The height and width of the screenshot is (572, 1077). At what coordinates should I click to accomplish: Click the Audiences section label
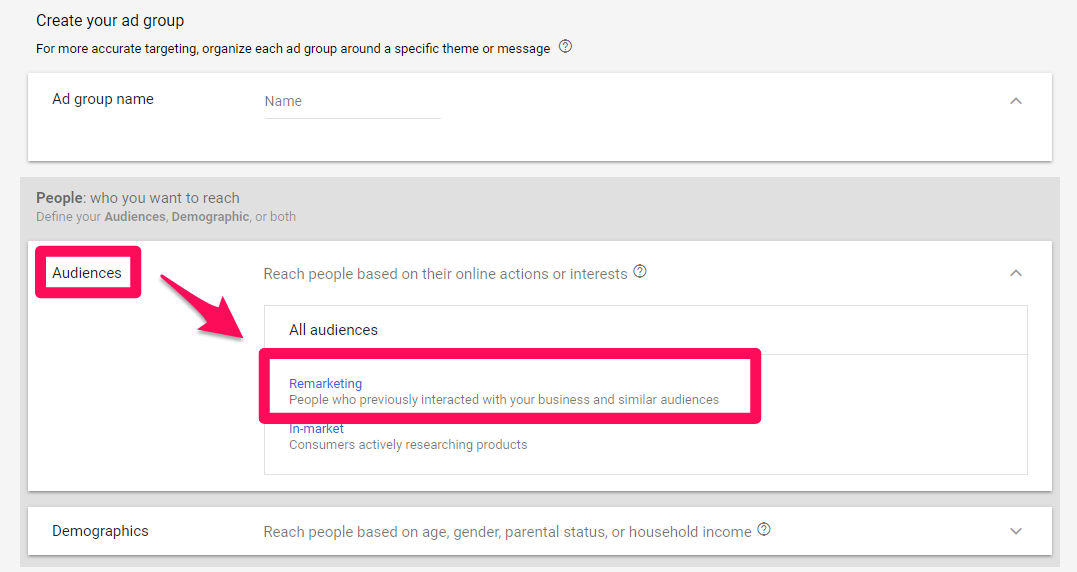[87, 273]
